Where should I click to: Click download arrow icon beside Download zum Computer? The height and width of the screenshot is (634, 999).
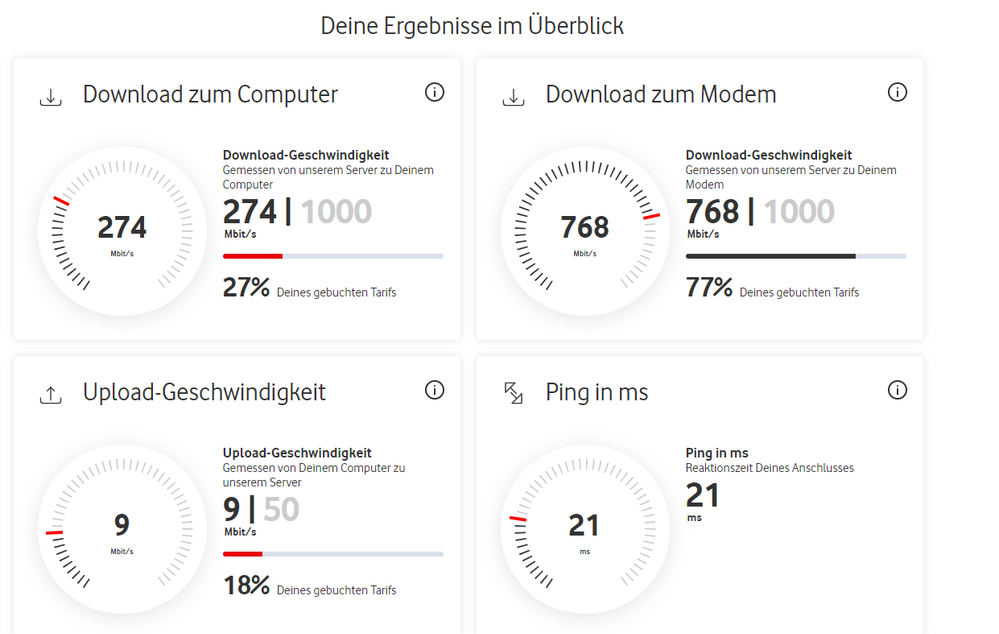tap(50, 97)
